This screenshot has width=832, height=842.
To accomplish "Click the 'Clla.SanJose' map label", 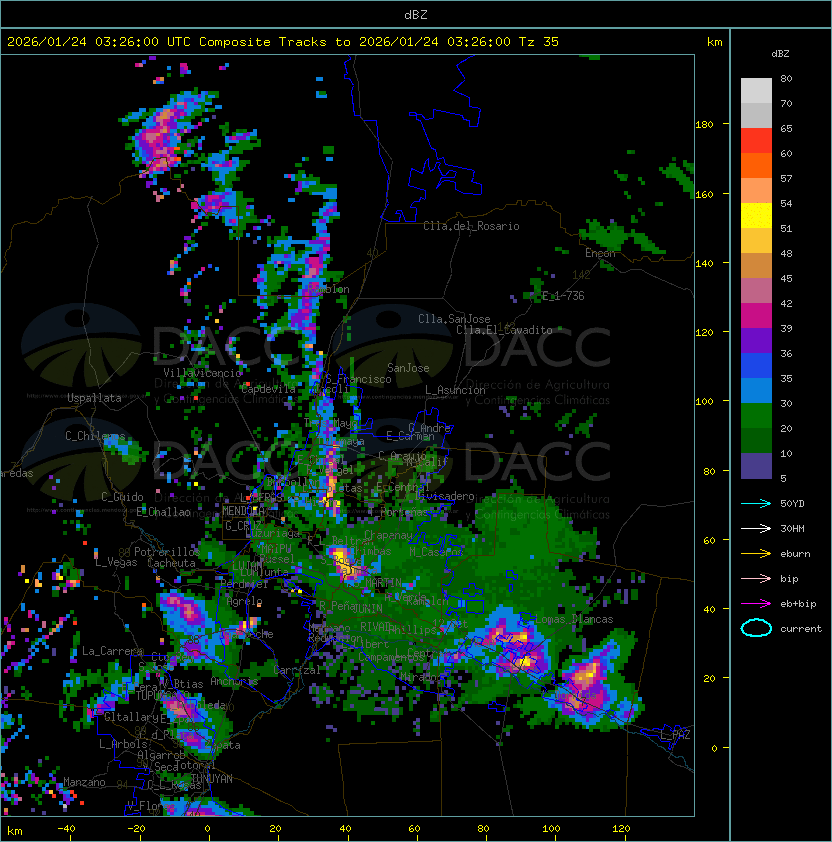I will [x=454, y=319].
